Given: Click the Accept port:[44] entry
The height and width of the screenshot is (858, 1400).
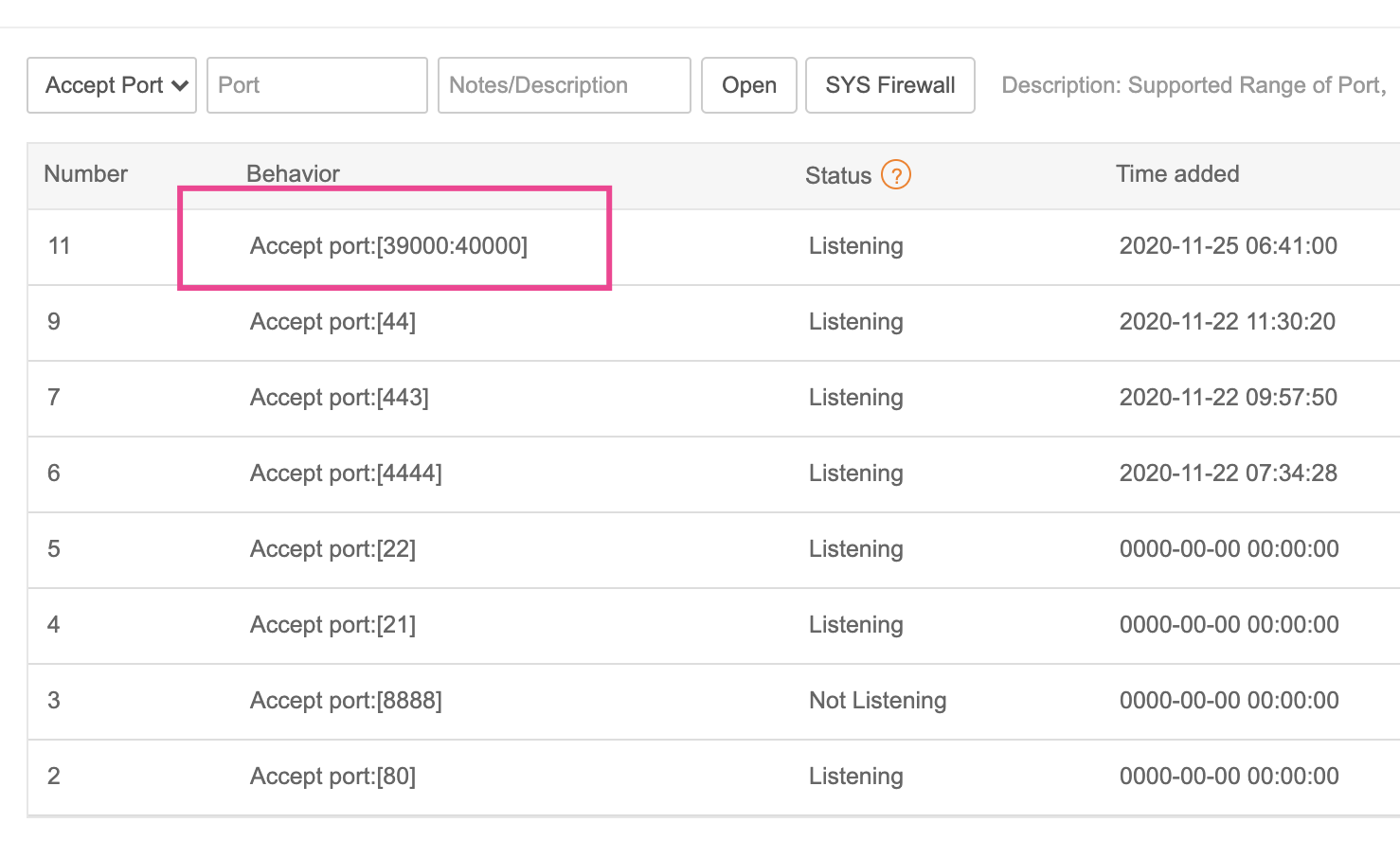Looking at the screenshot, I should (x=332, y=322).
